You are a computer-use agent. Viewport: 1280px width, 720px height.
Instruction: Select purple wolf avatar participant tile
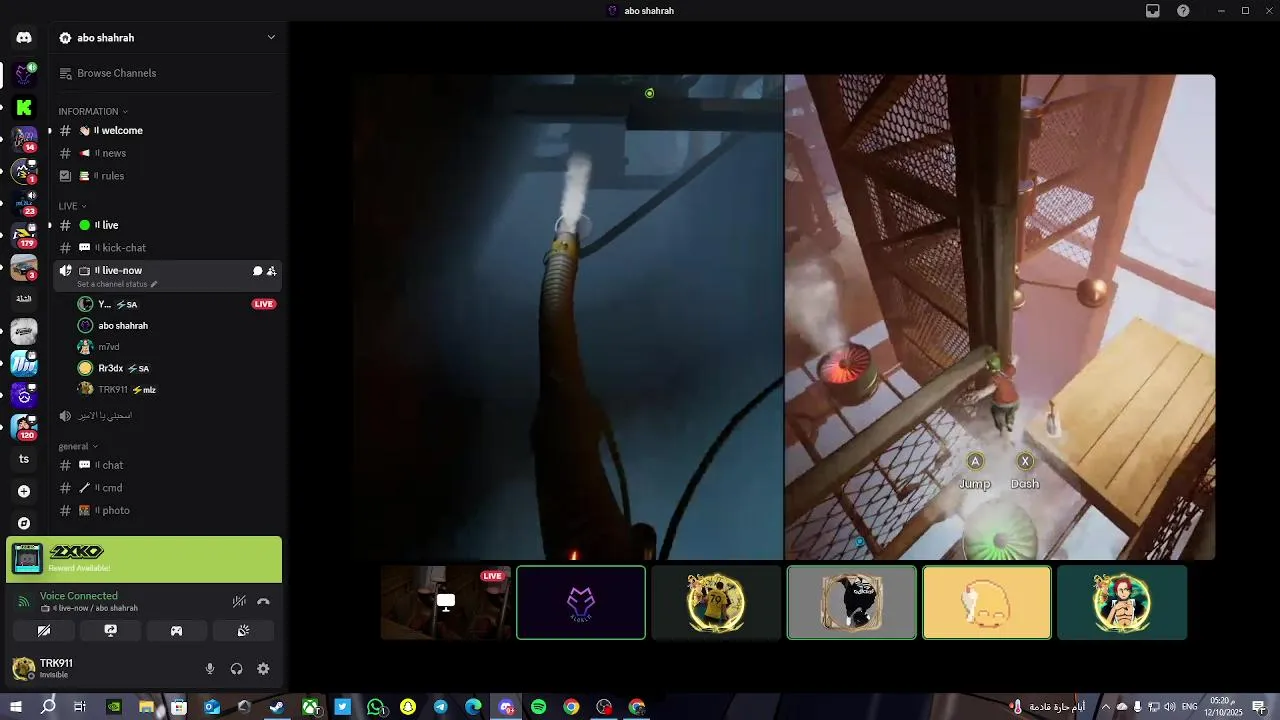click(x=581, y=602)
